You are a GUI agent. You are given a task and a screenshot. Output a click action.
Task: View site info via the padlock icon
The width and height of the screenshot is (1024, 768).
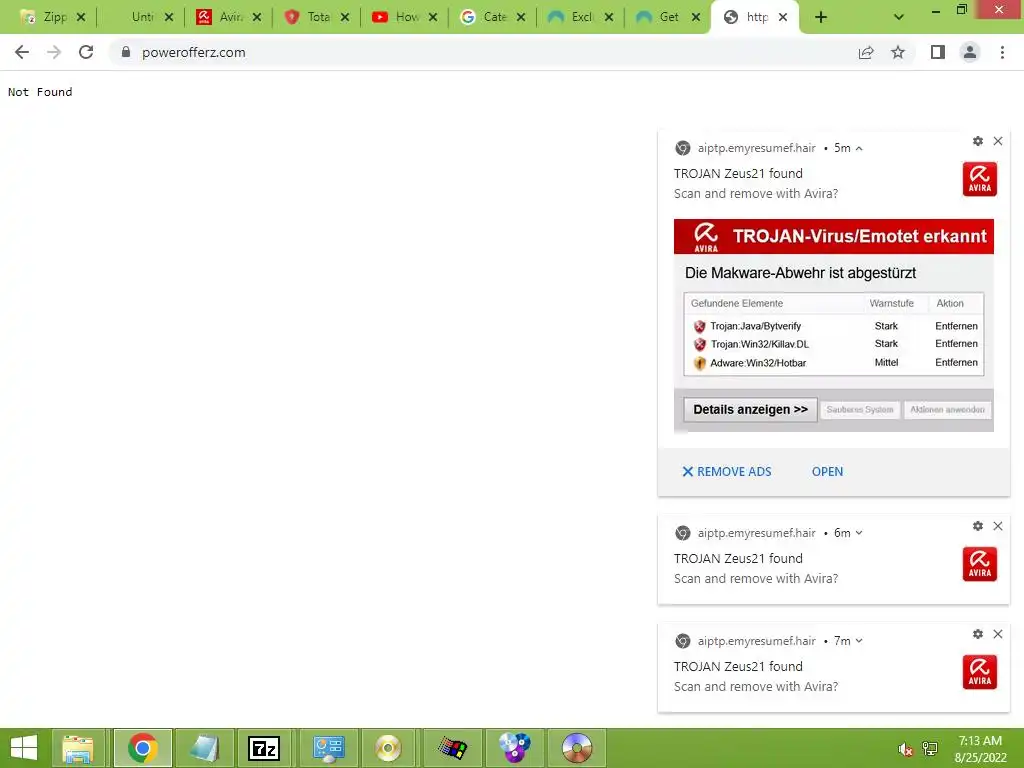point(126,52)
